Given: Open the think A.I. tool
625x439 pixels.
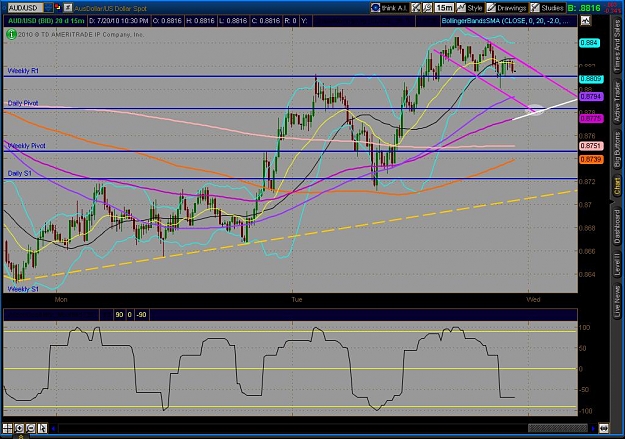Looking at the screenshot, I should (x=389, y=8).
